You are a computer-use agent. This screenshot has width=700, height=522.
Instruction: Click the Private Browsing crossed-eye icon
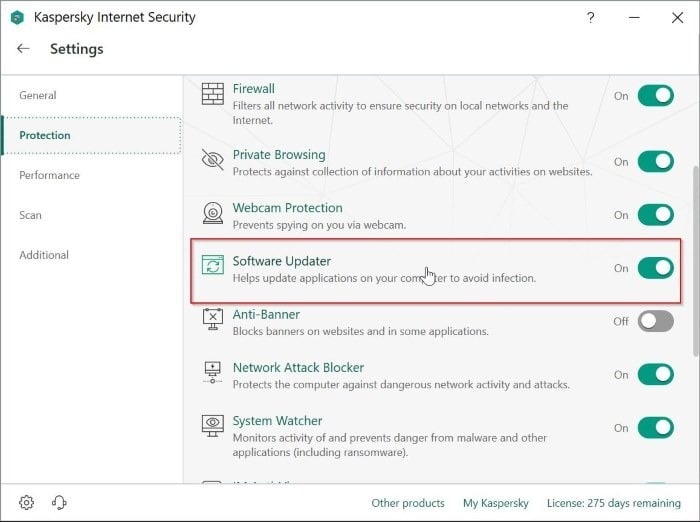pyautogui.click(x=212, y=159)
